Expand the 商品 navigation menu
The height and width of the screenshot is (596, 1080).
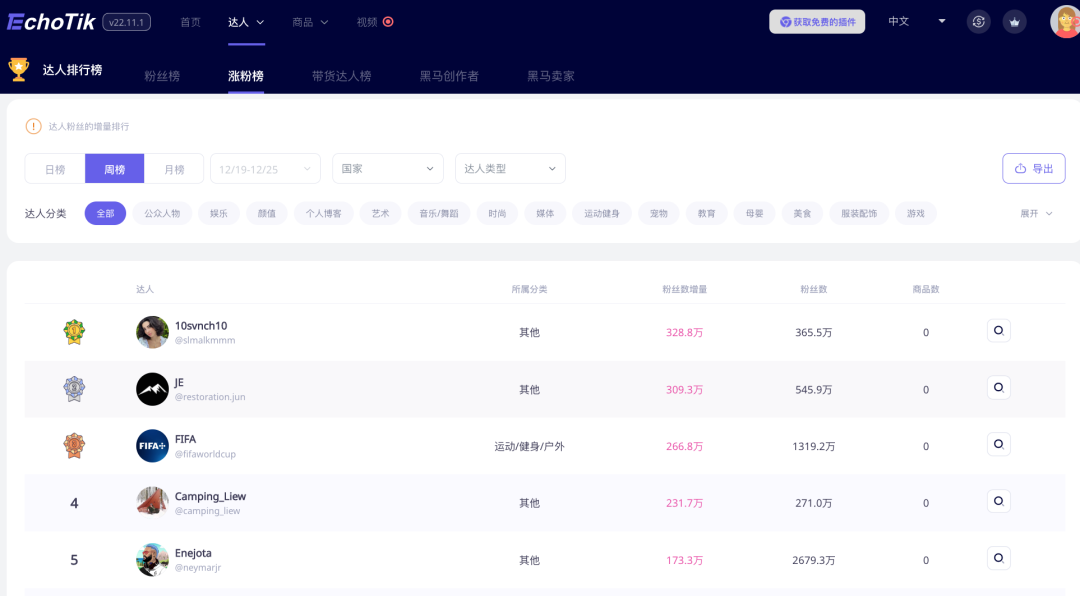coord(310,22)
